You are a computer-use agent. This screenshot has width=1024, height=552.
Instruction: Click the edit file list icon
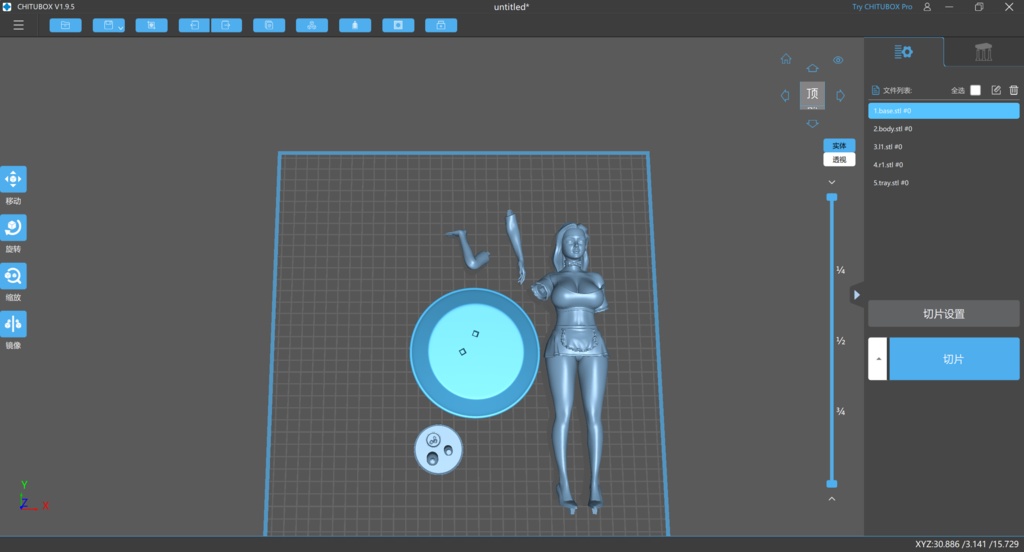pyautogui.click(x=996, y=90)
